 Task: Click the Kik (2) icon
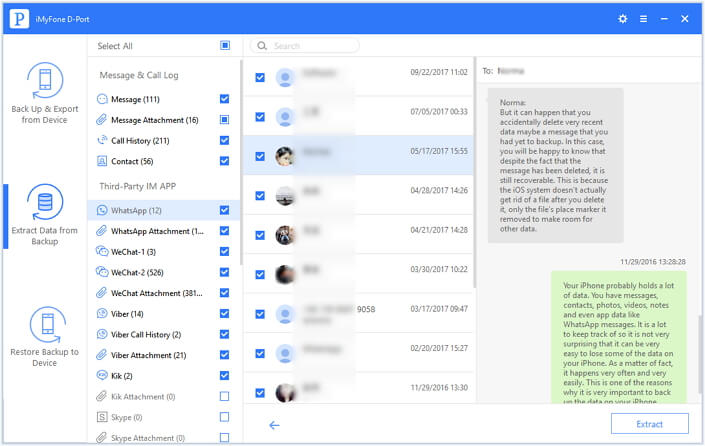pos(102,375)
